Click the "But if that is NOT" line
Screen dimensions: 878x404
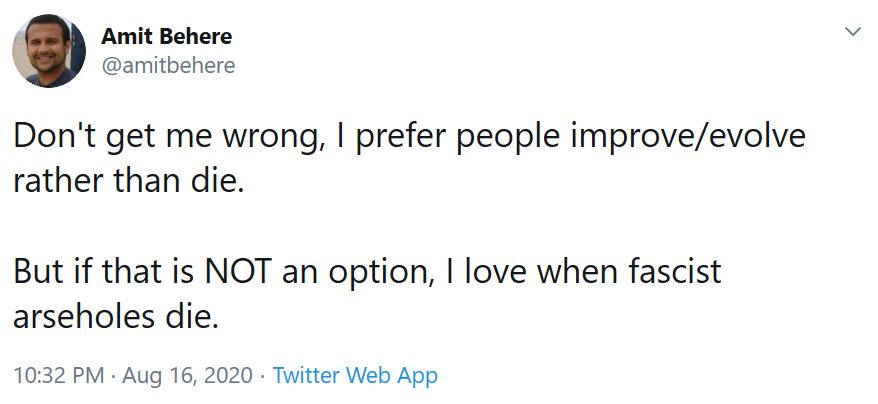click(x=367, y=272)
